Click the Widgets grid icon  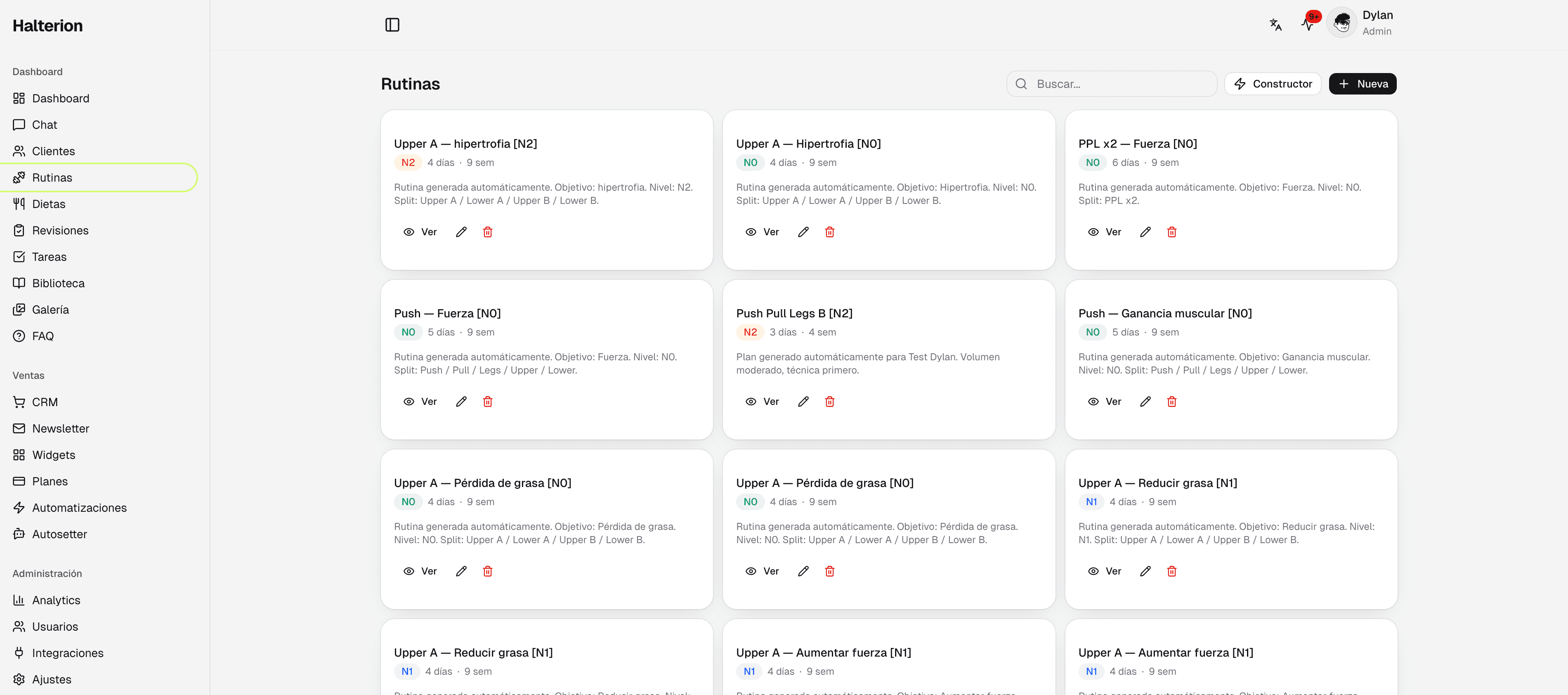coord(19,455)
